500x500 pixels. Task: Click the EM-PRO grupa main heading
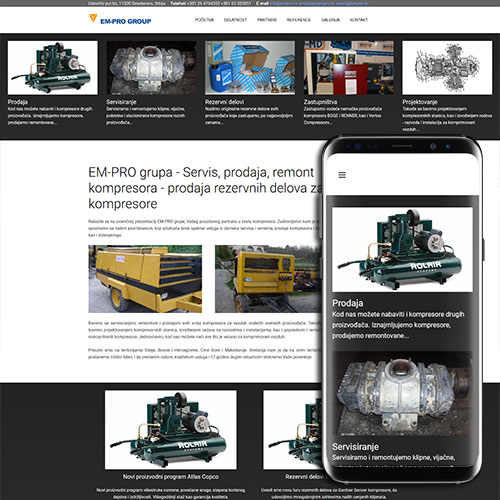click(205, 188)
